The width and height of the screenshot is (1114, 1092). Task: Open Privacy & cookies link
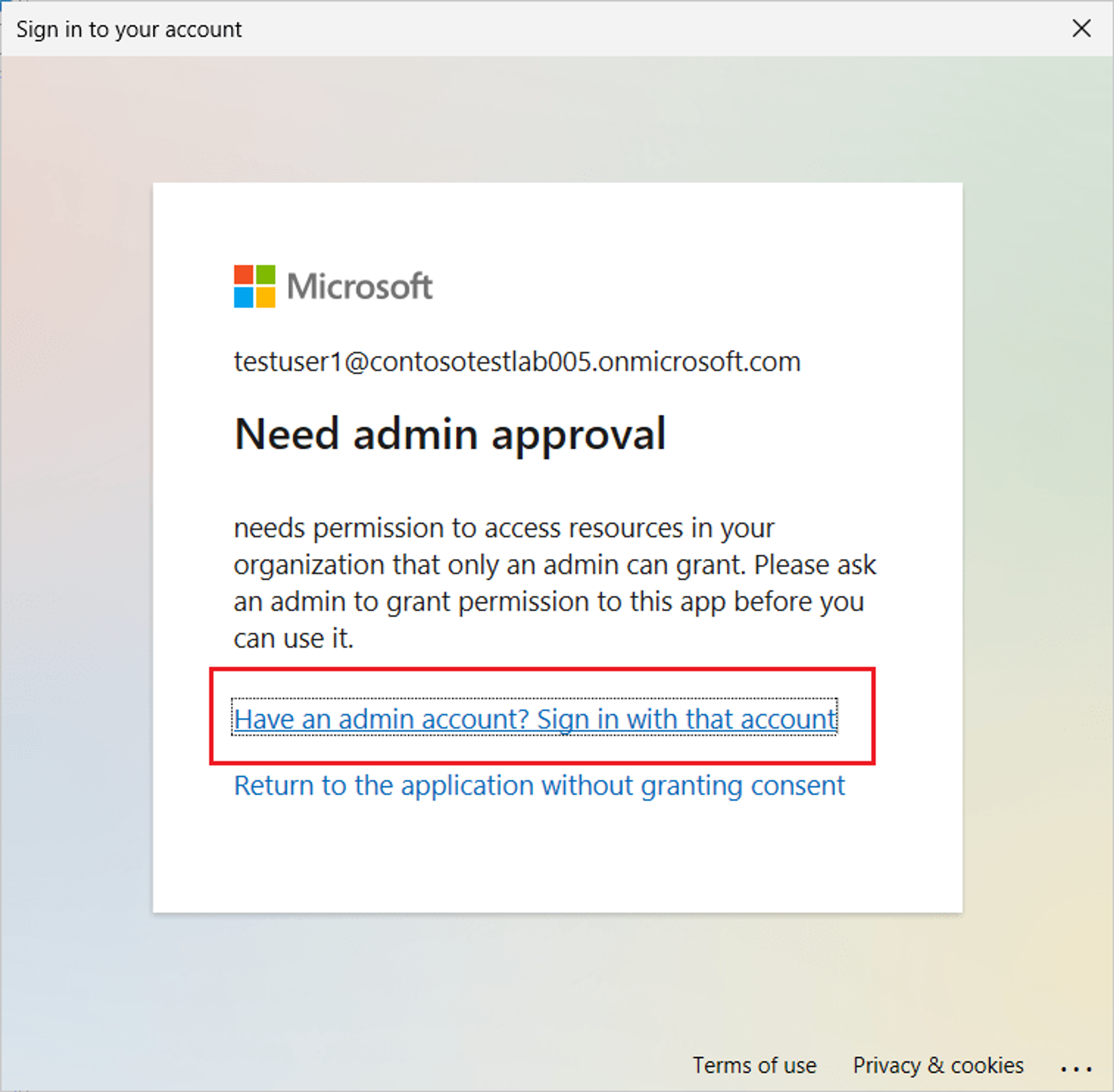point(938,1065)
